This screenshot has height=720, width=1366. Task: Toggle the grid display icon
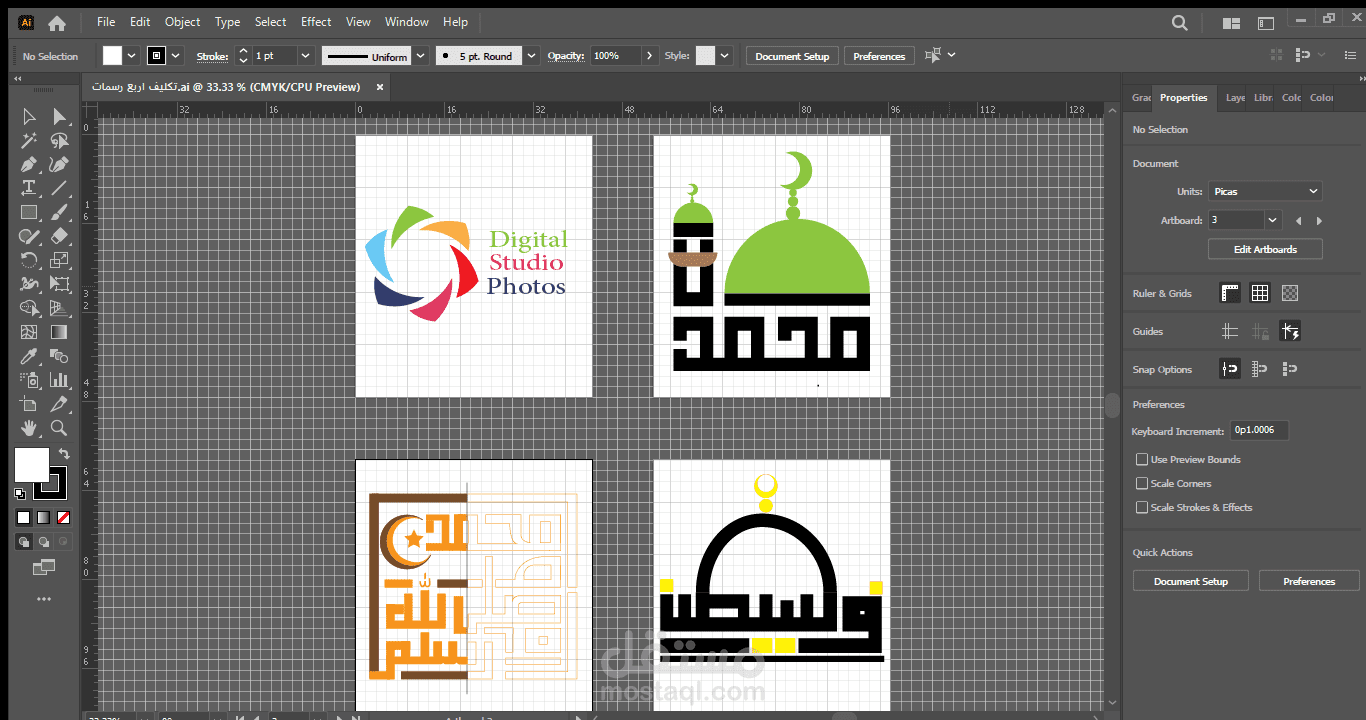[x=1260, y=293]
